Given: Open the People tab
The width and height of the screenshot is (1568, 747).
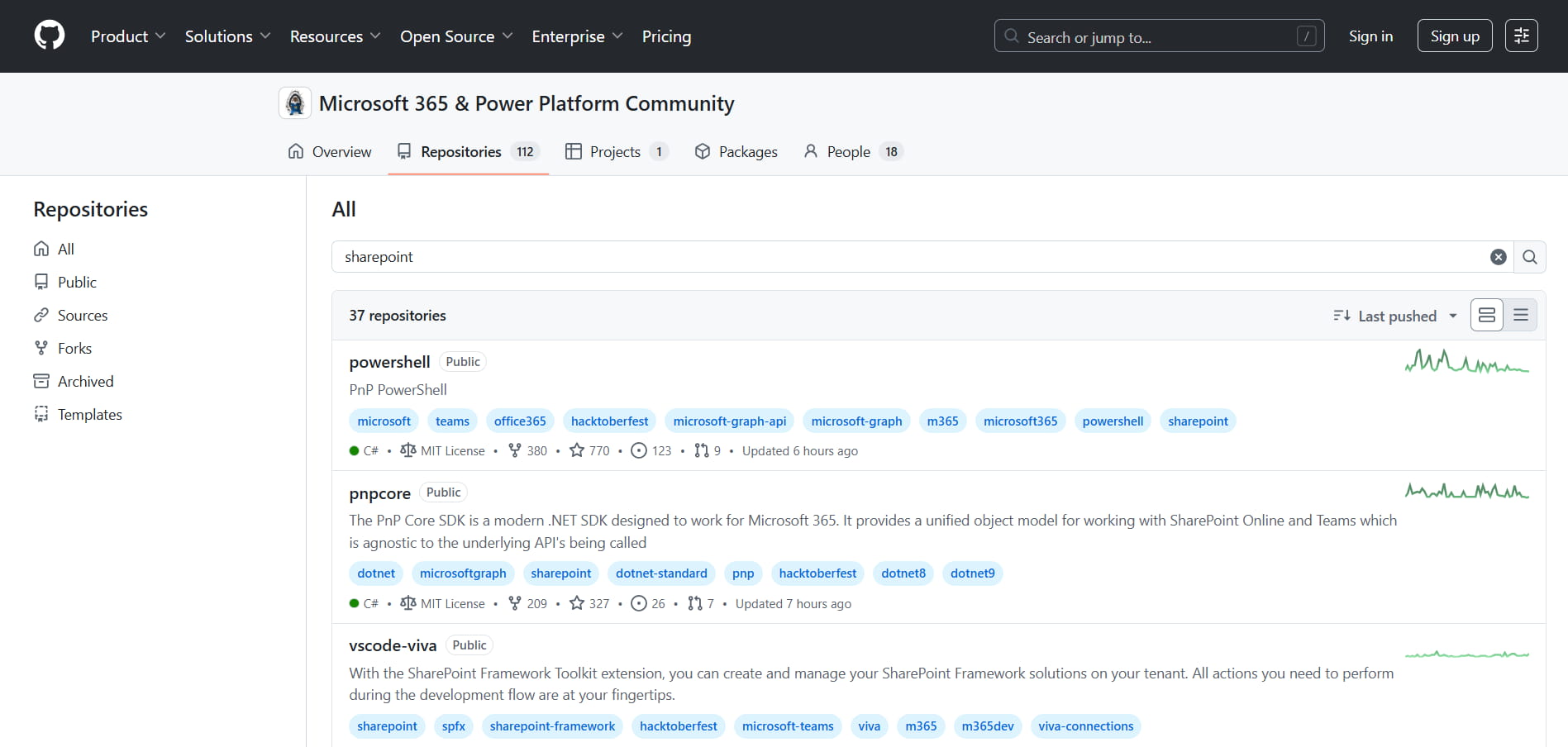Looking at the screenshot, I should (848, 151).
